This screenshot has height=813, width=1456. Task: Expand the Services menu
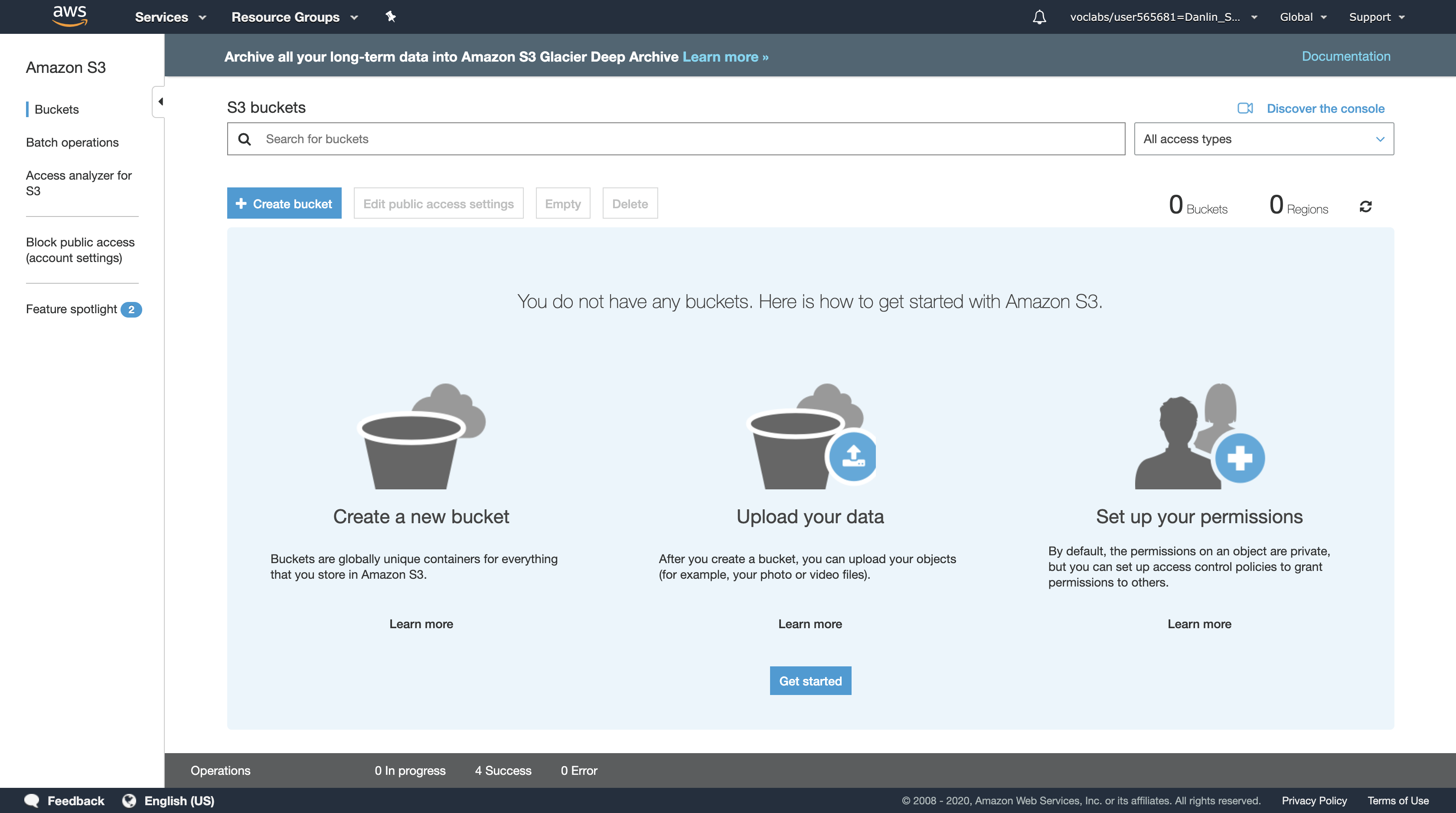tap(170, 17)
